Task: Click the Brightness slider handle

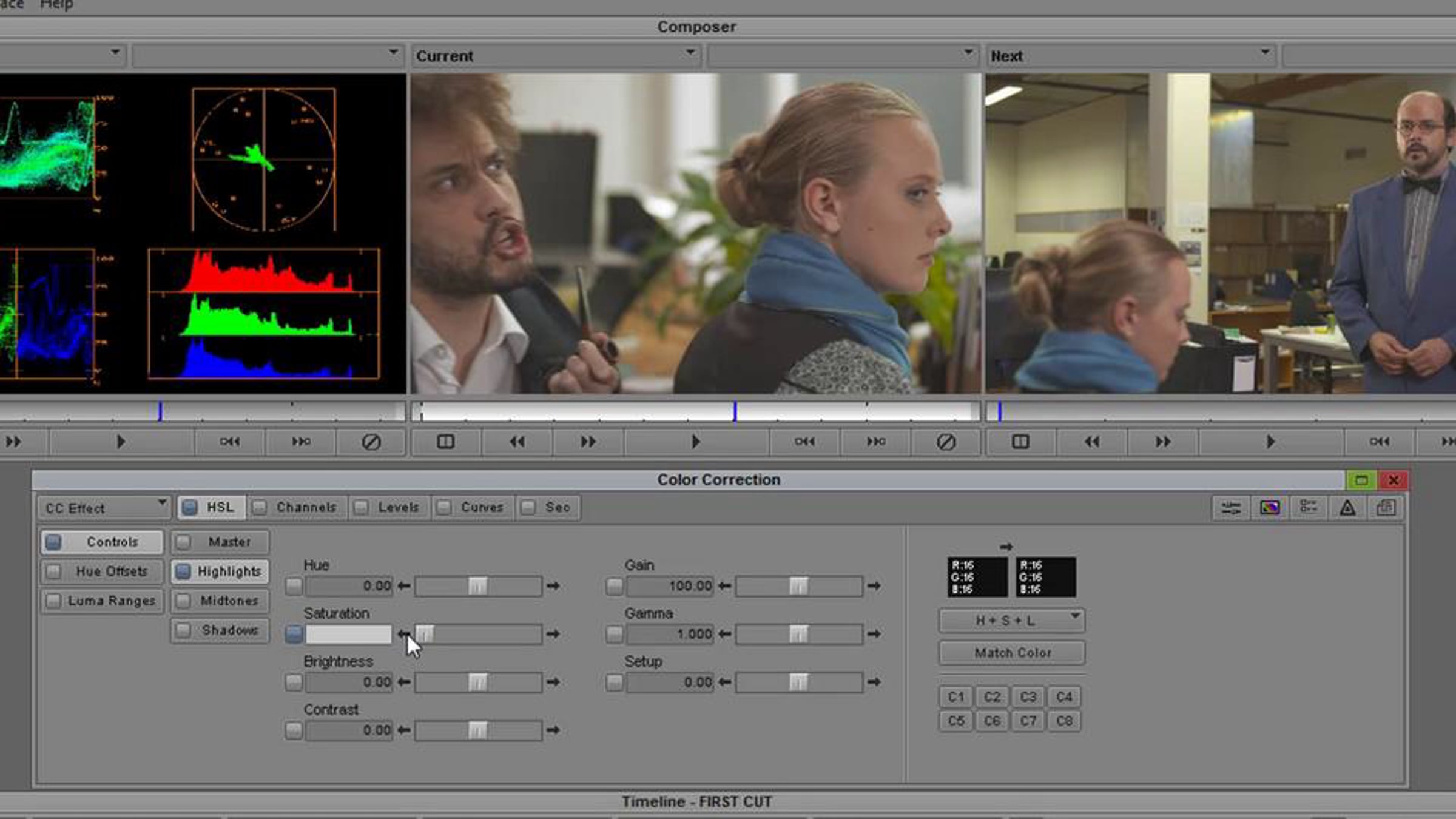Action: pos(477,682)
